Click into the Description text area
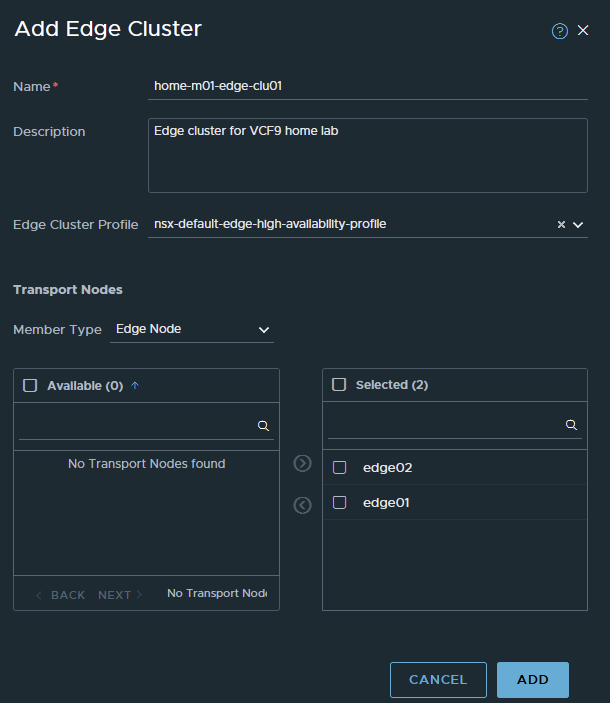 point(366,155)
